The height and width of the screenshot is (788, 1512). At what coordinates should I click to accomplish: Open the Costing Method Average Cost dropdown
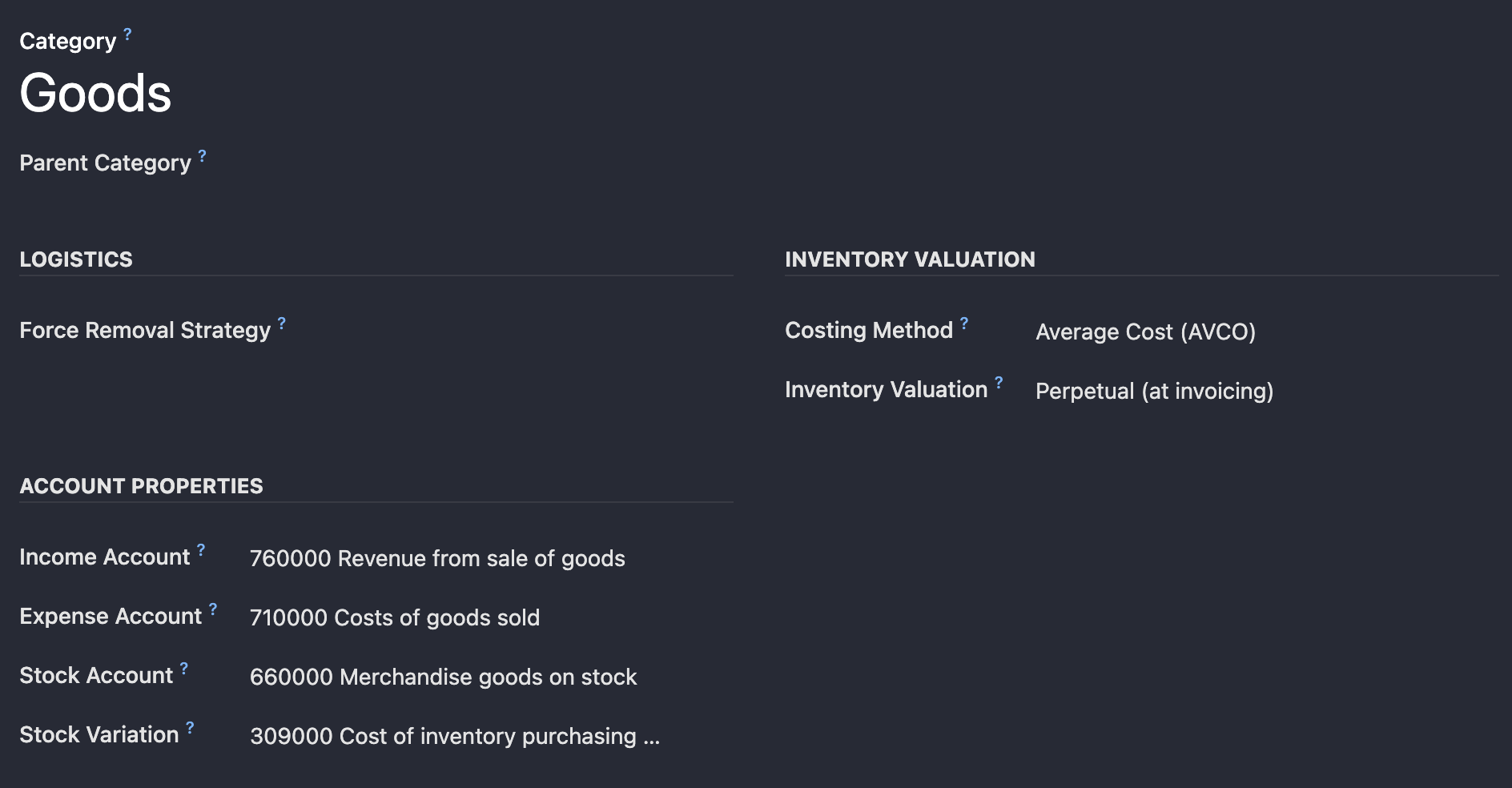click(1267, 332)
